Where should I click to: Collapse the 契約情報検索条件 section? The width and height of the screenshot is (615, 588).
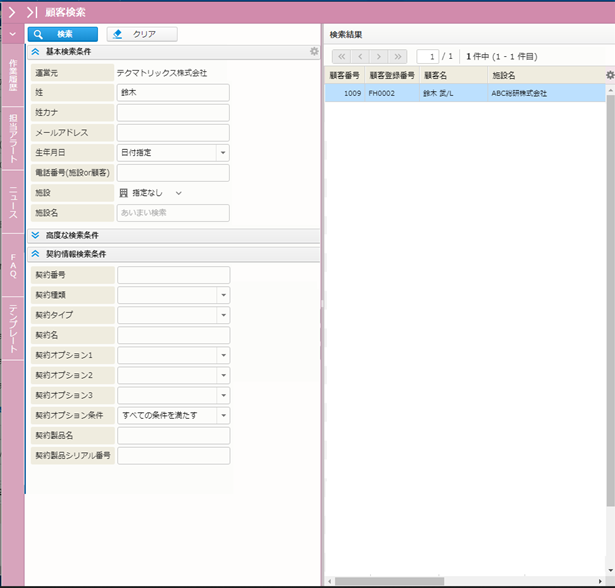[36, 254]
